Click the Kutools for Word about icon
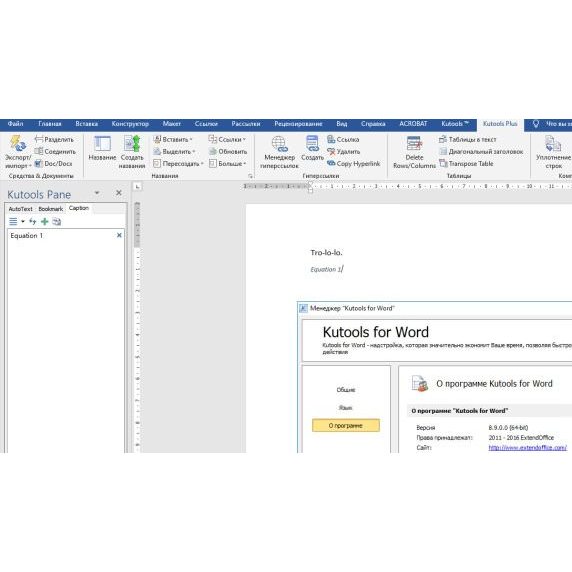Image resolution: width=572 pixels, height=572 pixels. click(x=420, y=384)
